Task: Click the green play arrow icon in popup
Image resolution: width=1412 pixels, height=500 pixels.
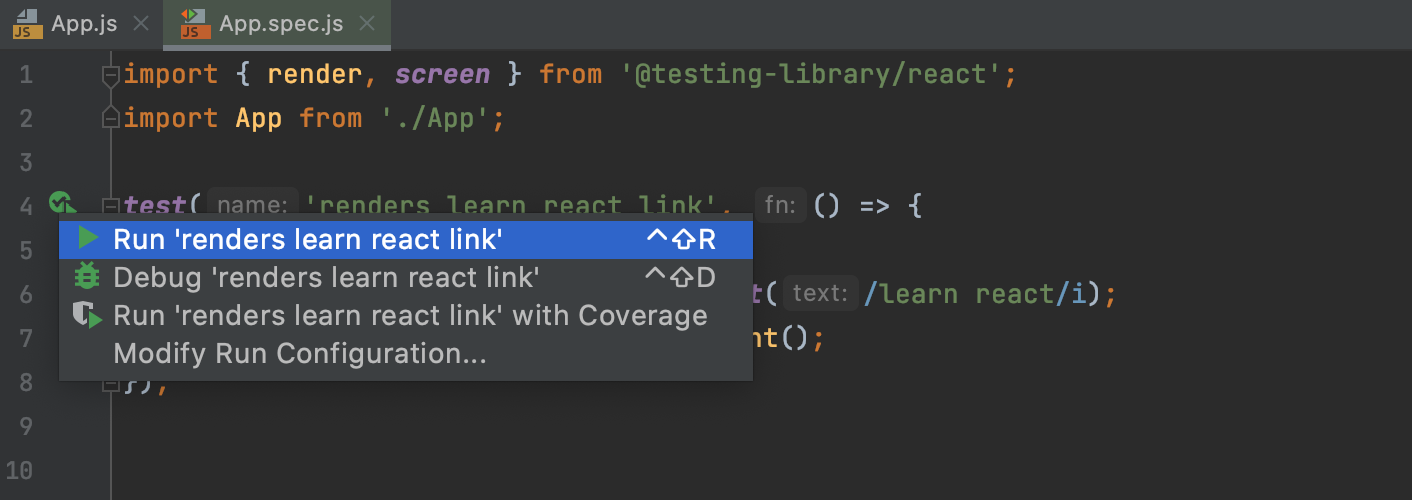Action: [88, 238]
